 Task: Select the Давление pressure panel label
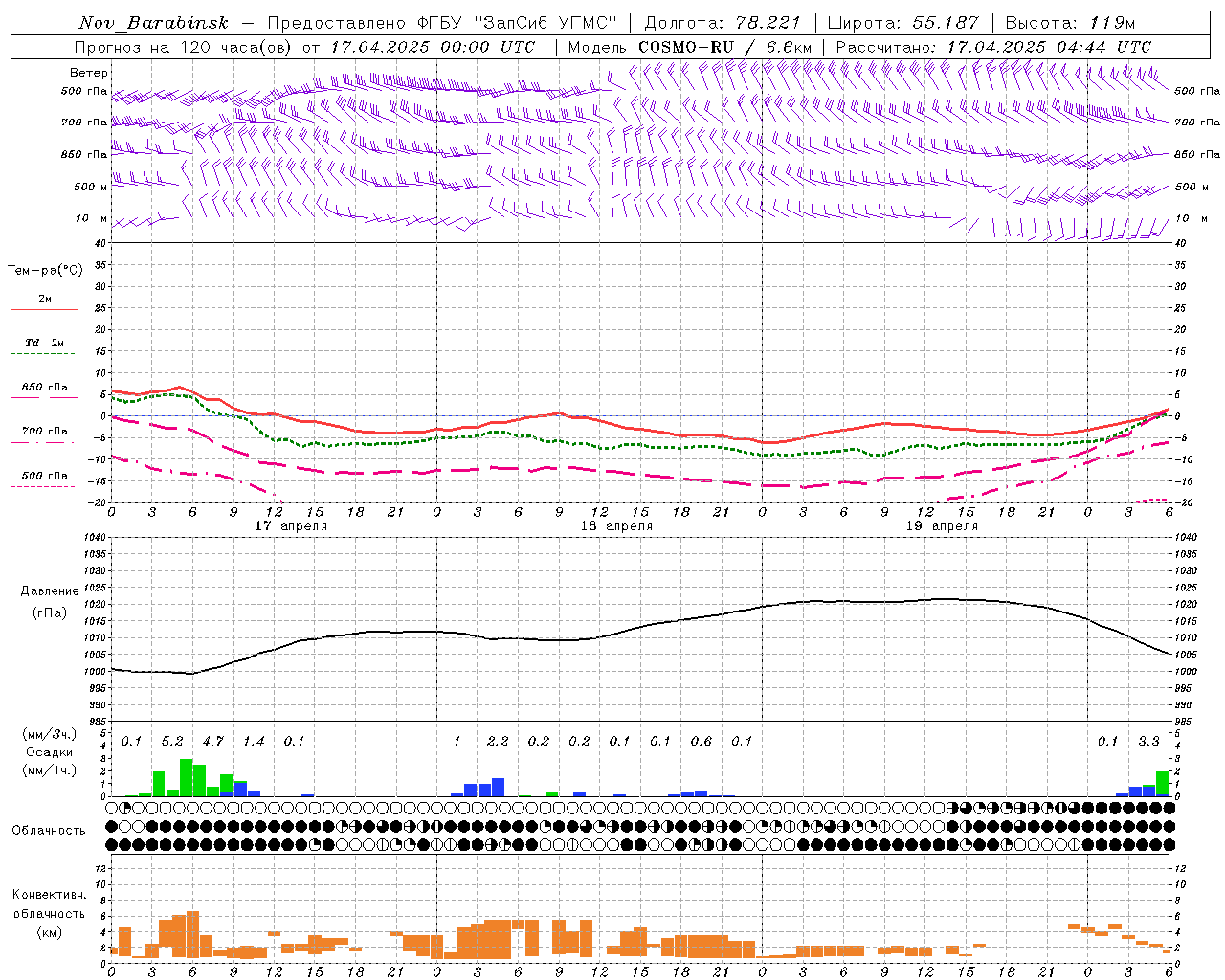click(50, 591)
